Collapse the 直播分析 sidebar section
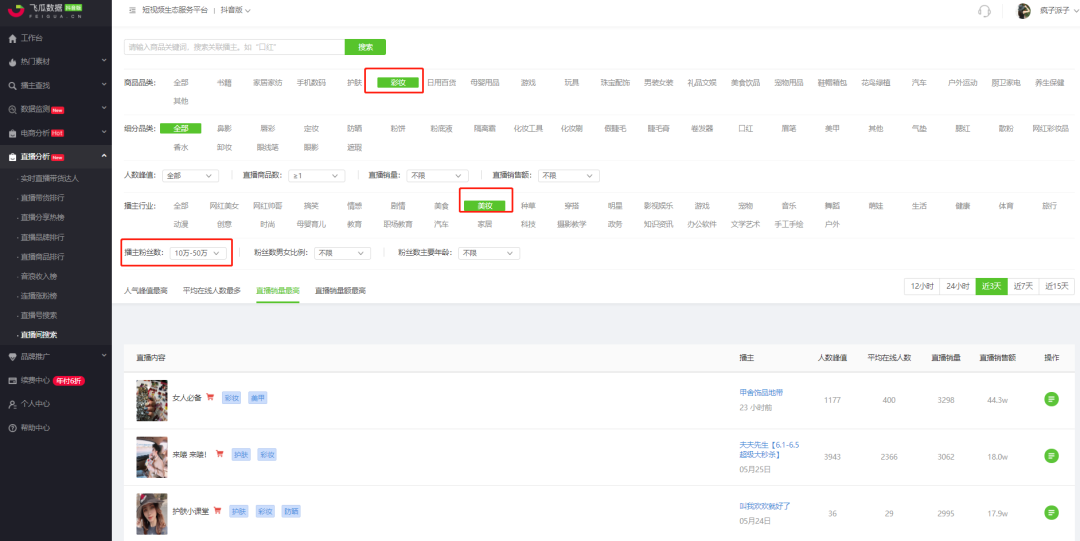 (x=104, y=156)
